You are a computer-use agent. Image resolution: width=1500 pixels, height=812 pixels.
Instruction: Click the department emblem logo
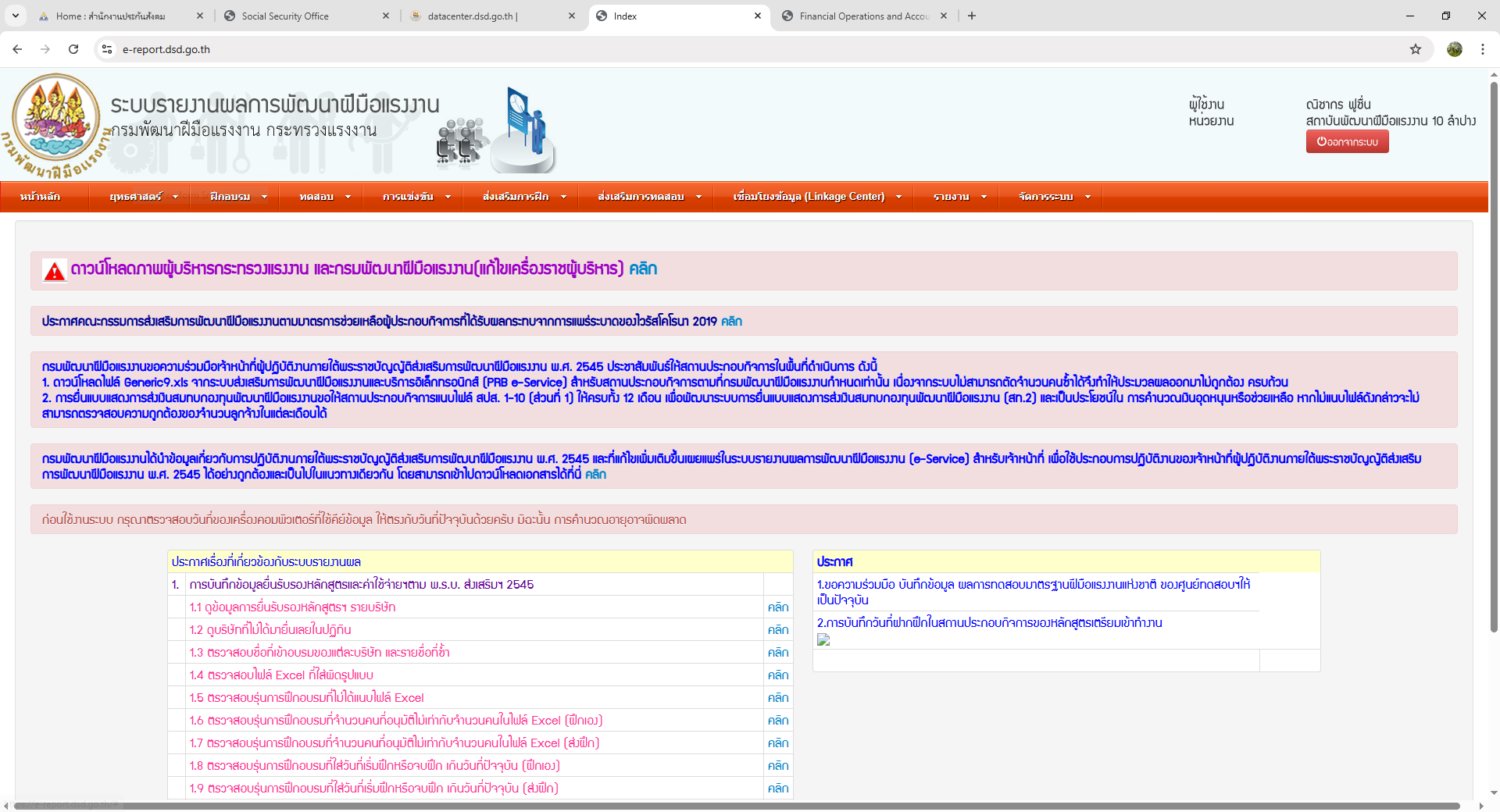coord(56,121)
